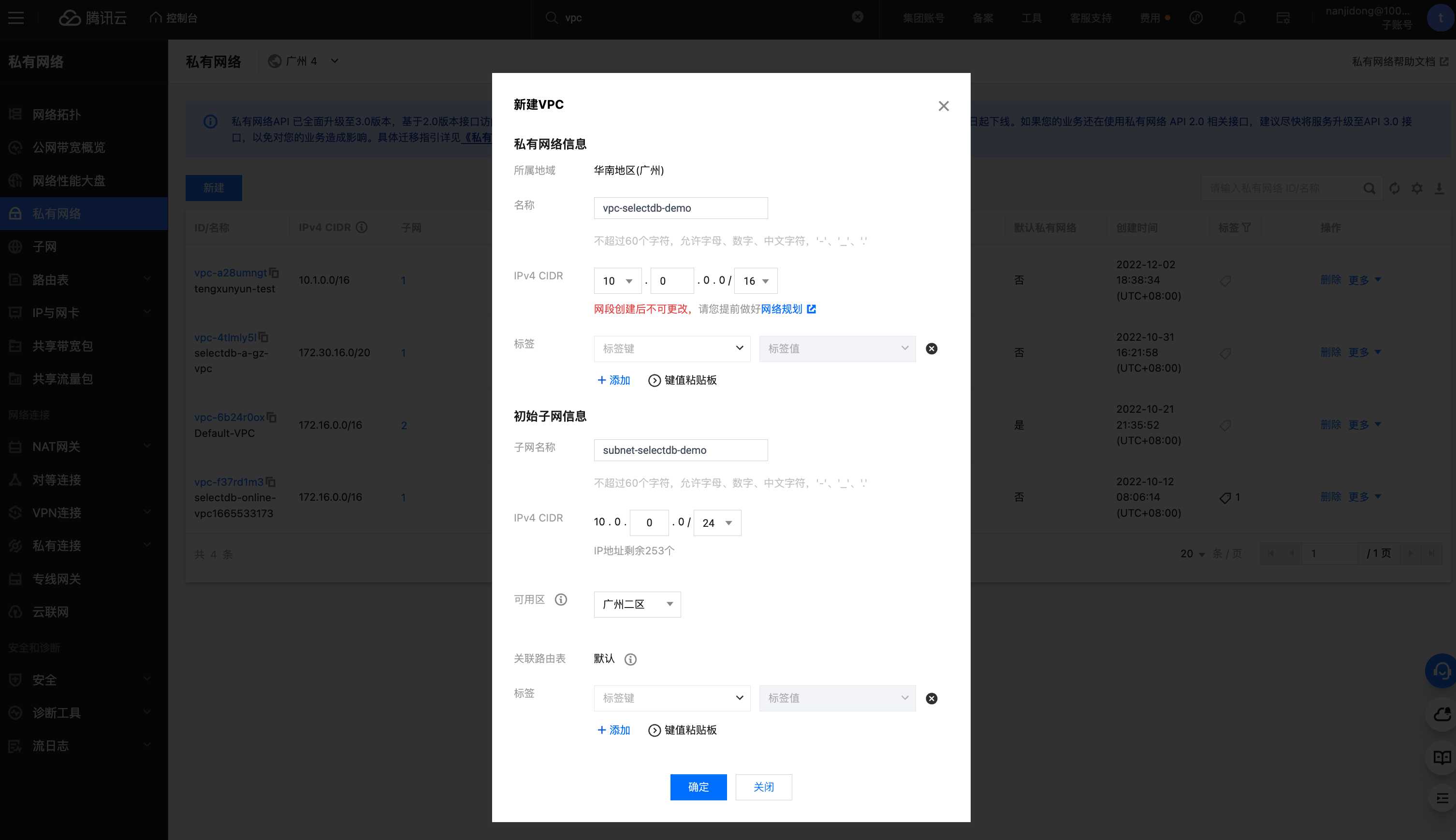Copy vpc-4tlmly5l ID icon
Viewport: 1456px width, 840px height.
263,337
